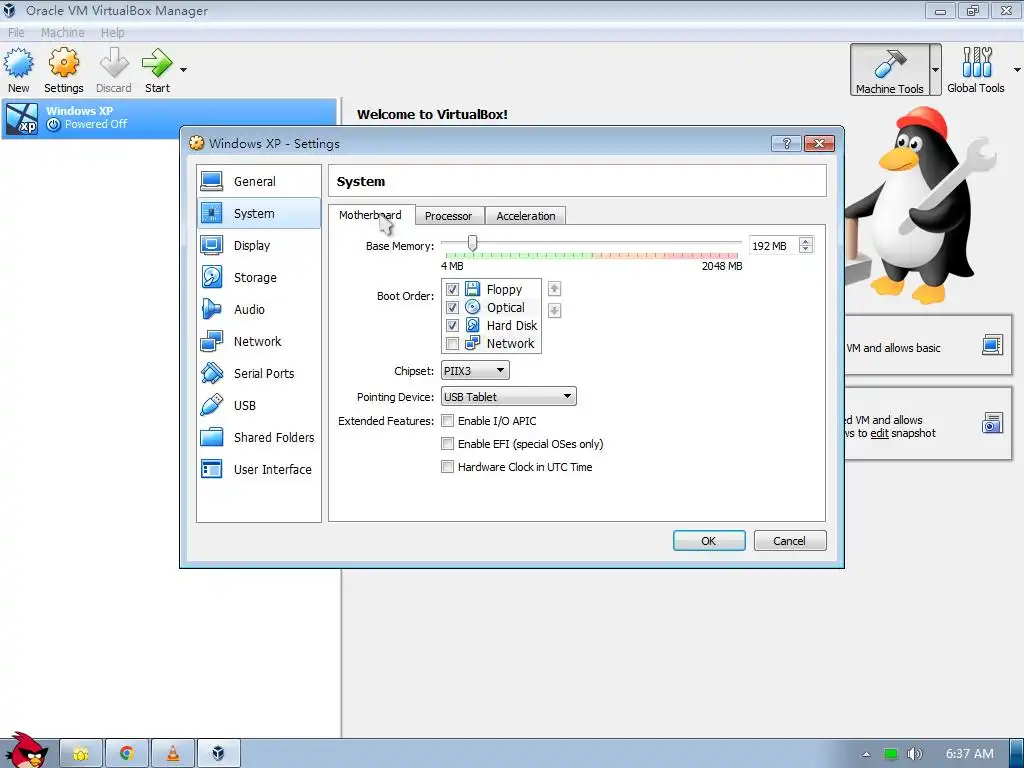
Task: Show hidden system tray icons
Action: (x=866, y=754)
